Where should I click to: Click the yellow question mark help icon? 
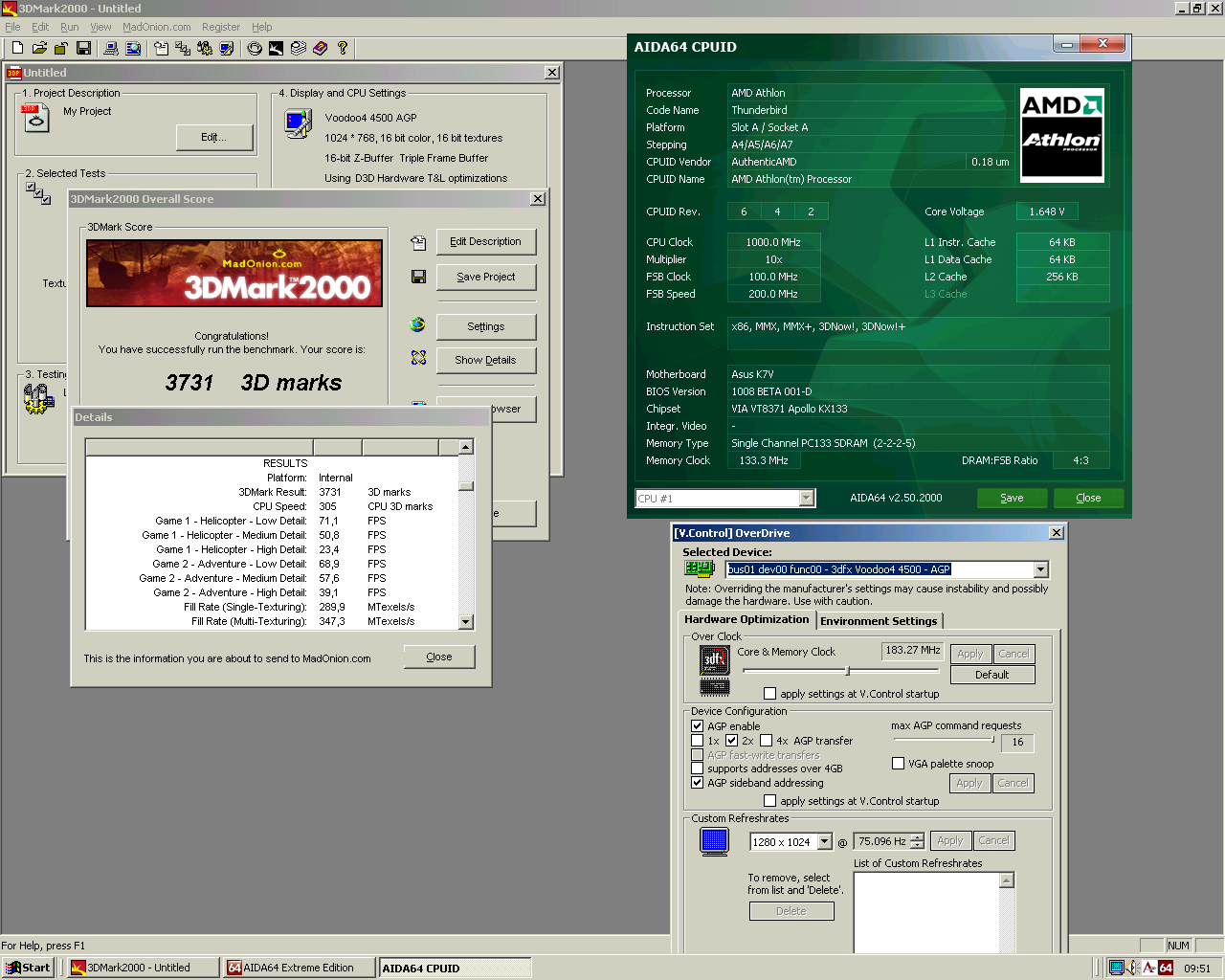coord(342,48)
